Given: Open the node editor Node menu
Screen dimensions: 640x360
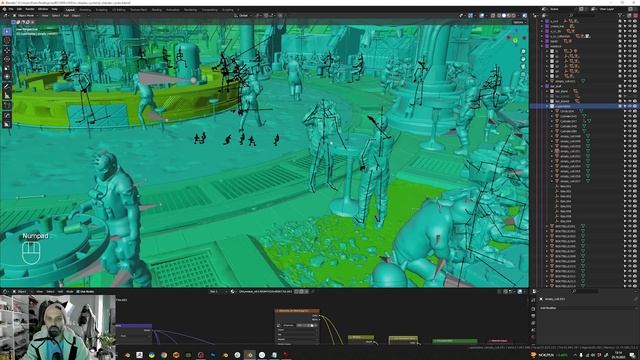Looking at the screenshot, I should pyautogui.click(x=69, y=291).
